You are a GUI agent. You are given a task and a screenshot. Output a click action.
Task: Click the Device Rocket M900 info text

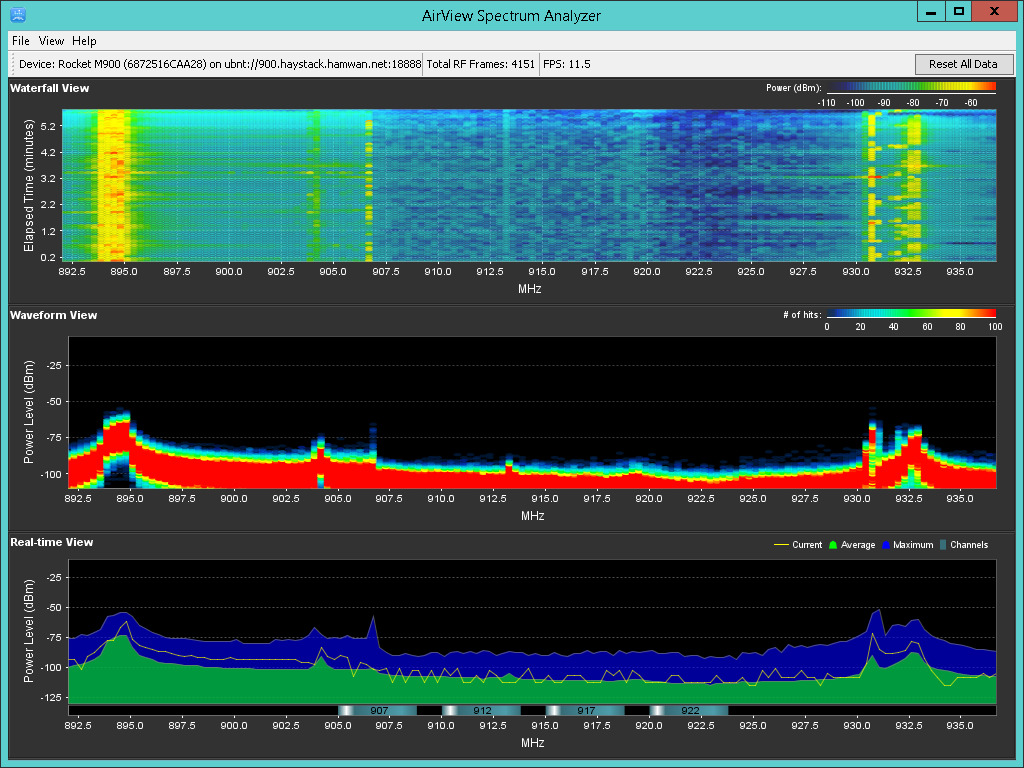(219, 64)
